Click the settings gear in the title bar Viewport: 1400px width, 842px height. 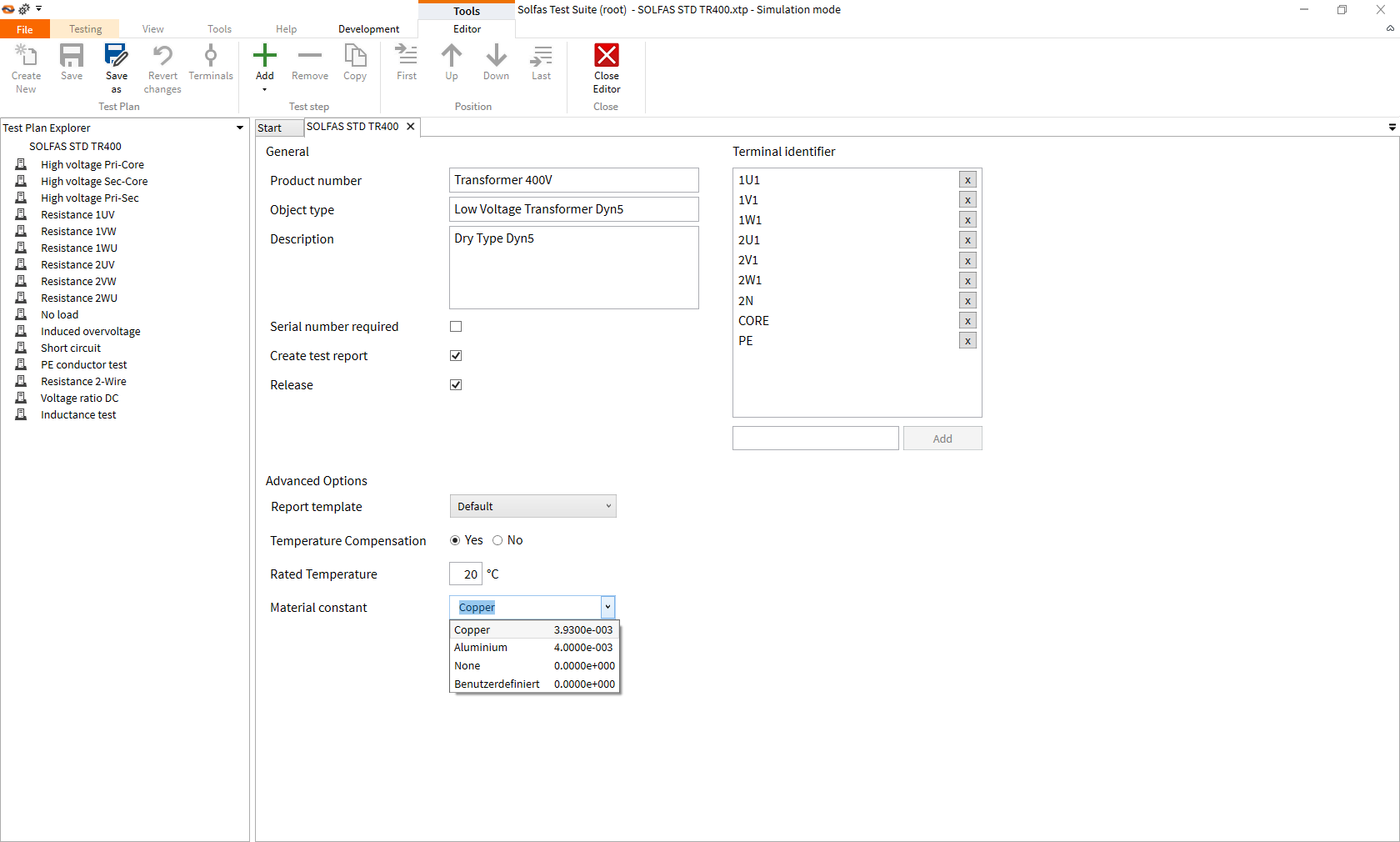(24, 9)
